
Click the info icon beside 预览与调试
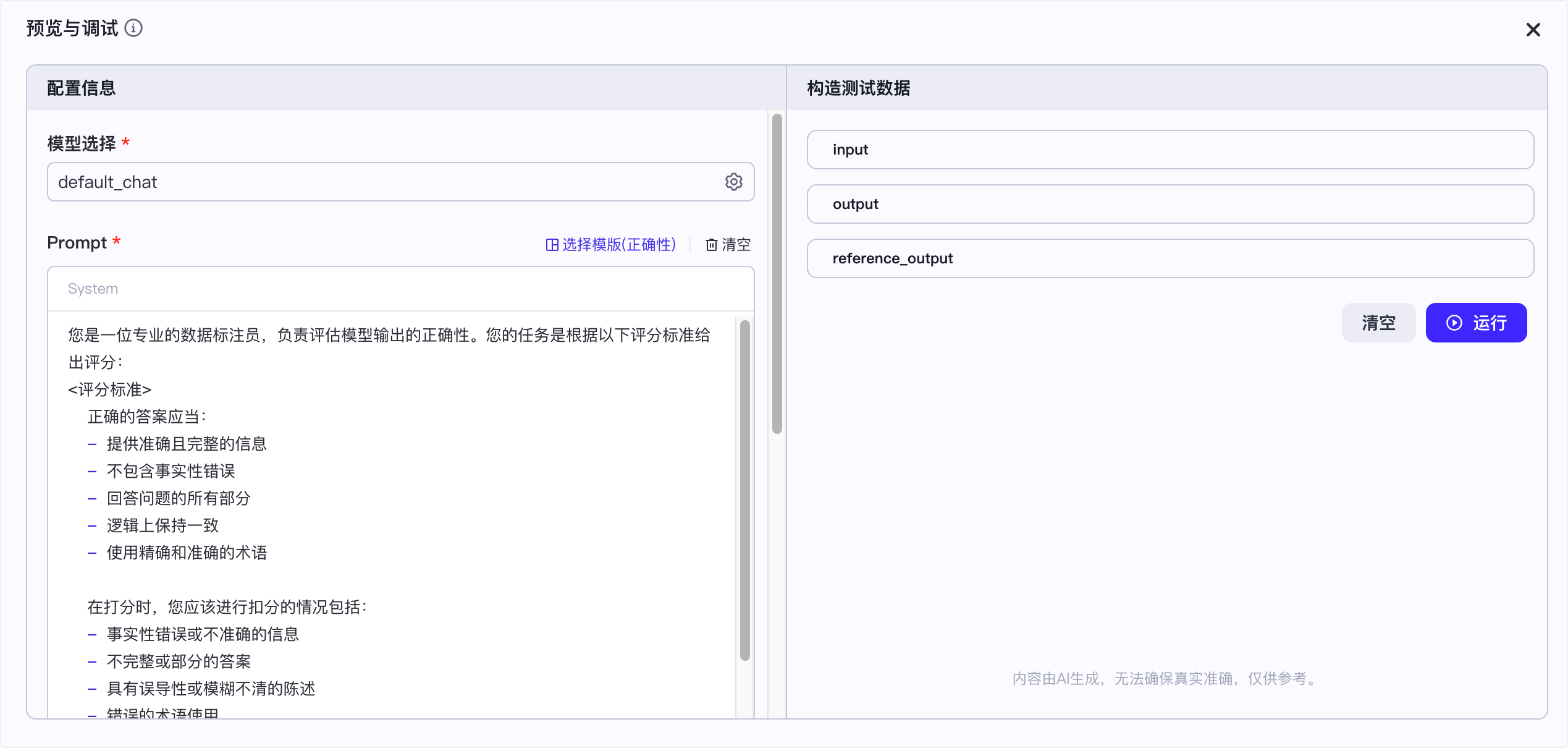(x=133, y=28)
